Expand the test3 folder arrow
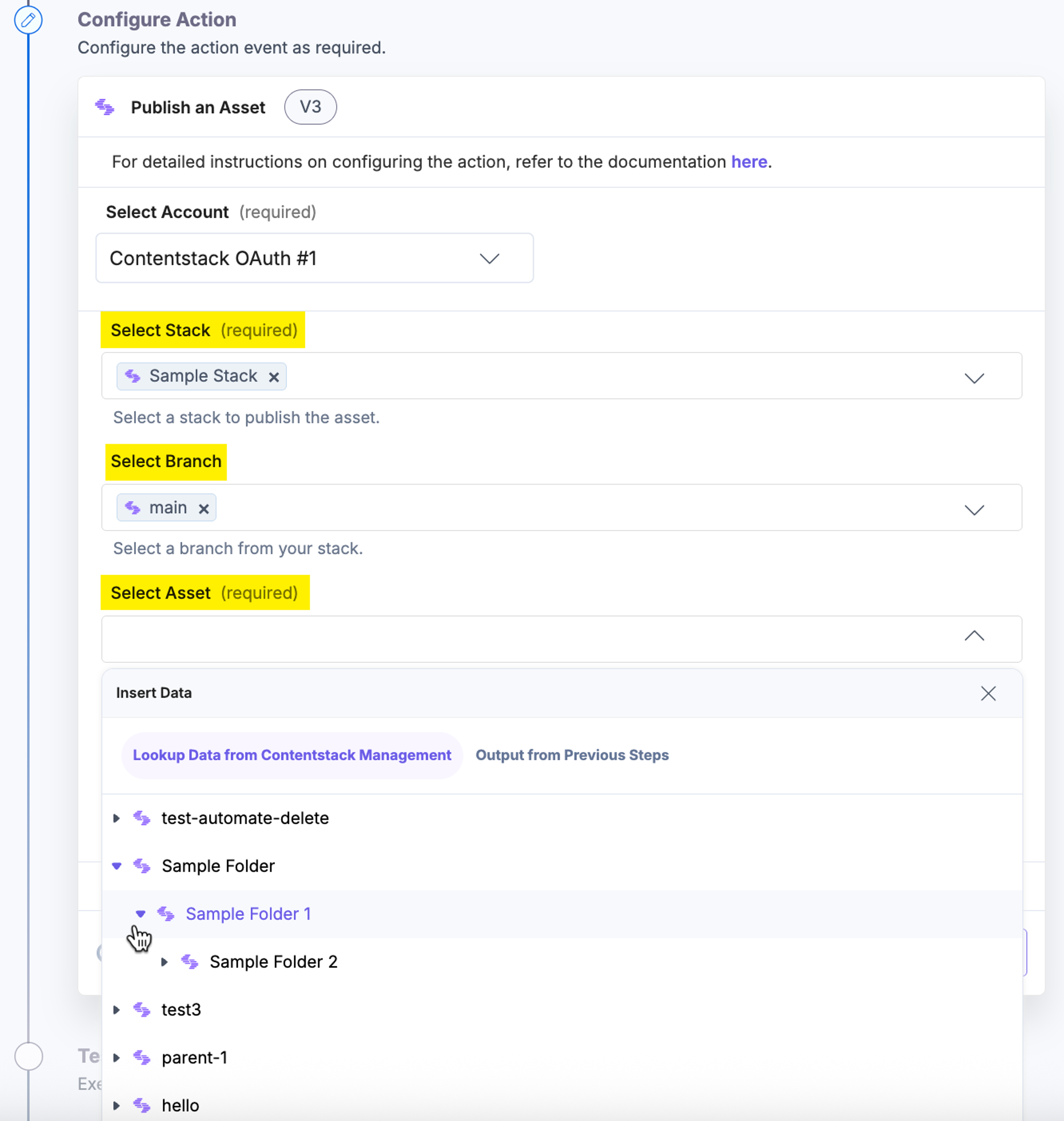Screen dimensions: 1064x1121 pyautogui.click(x=116, y=1010)
